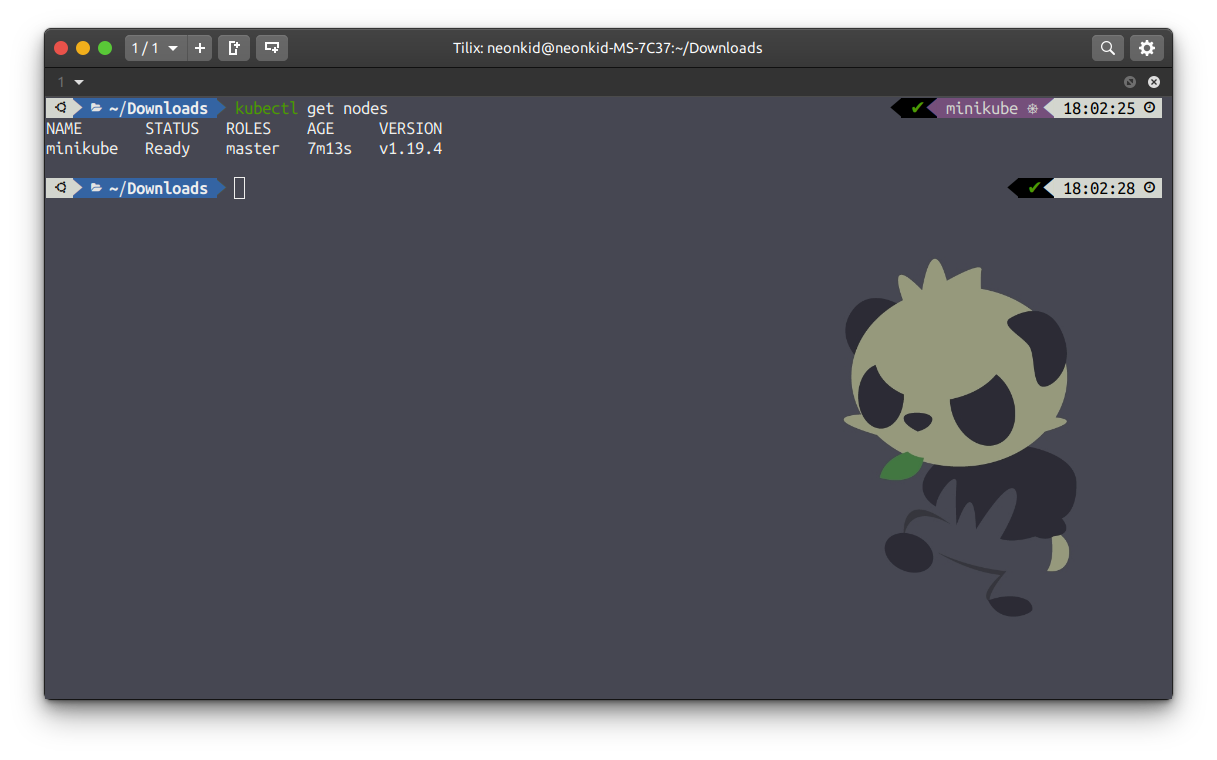Open the 1/1 session switcher dropdown

click(155, 48)
